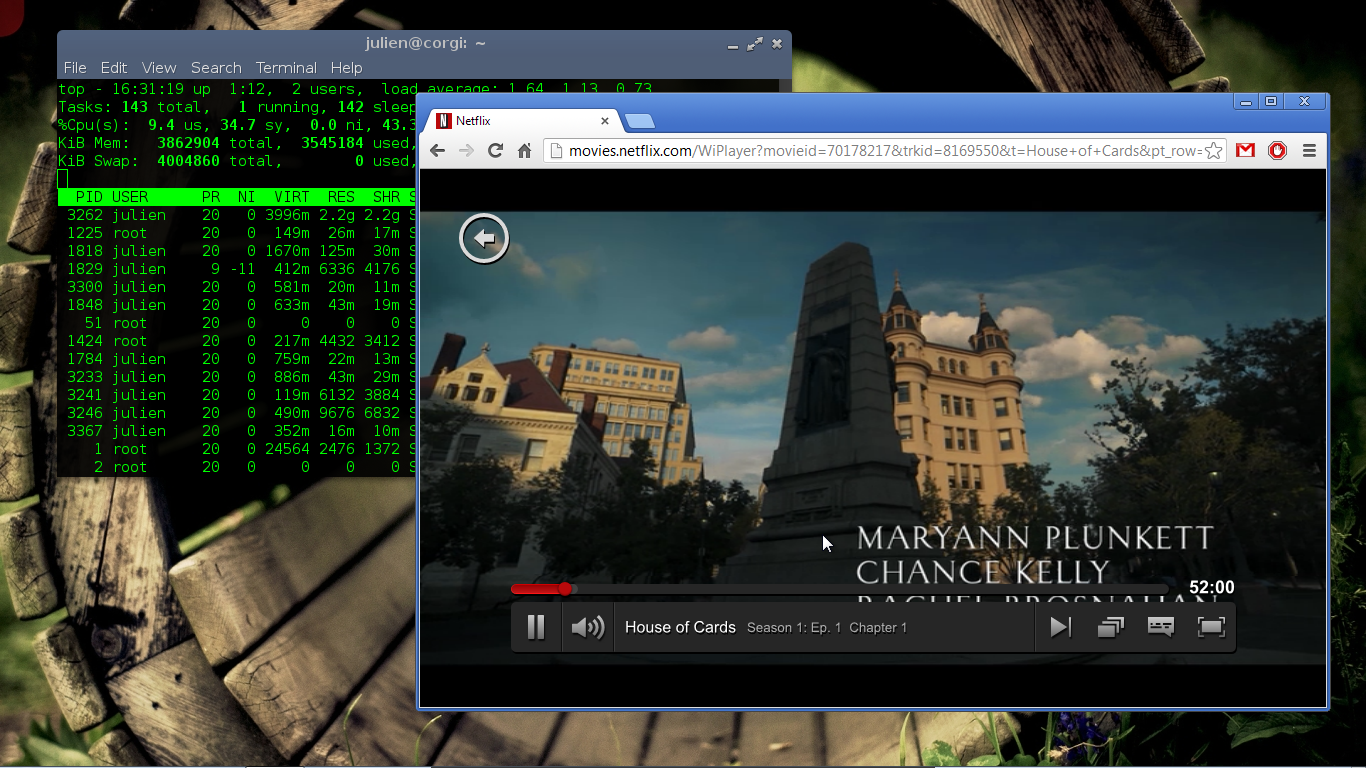Viewport: 1366px width, 768px height.
Task: Skip to next episode in Netflix player
Action: (x=1060, y=627)
